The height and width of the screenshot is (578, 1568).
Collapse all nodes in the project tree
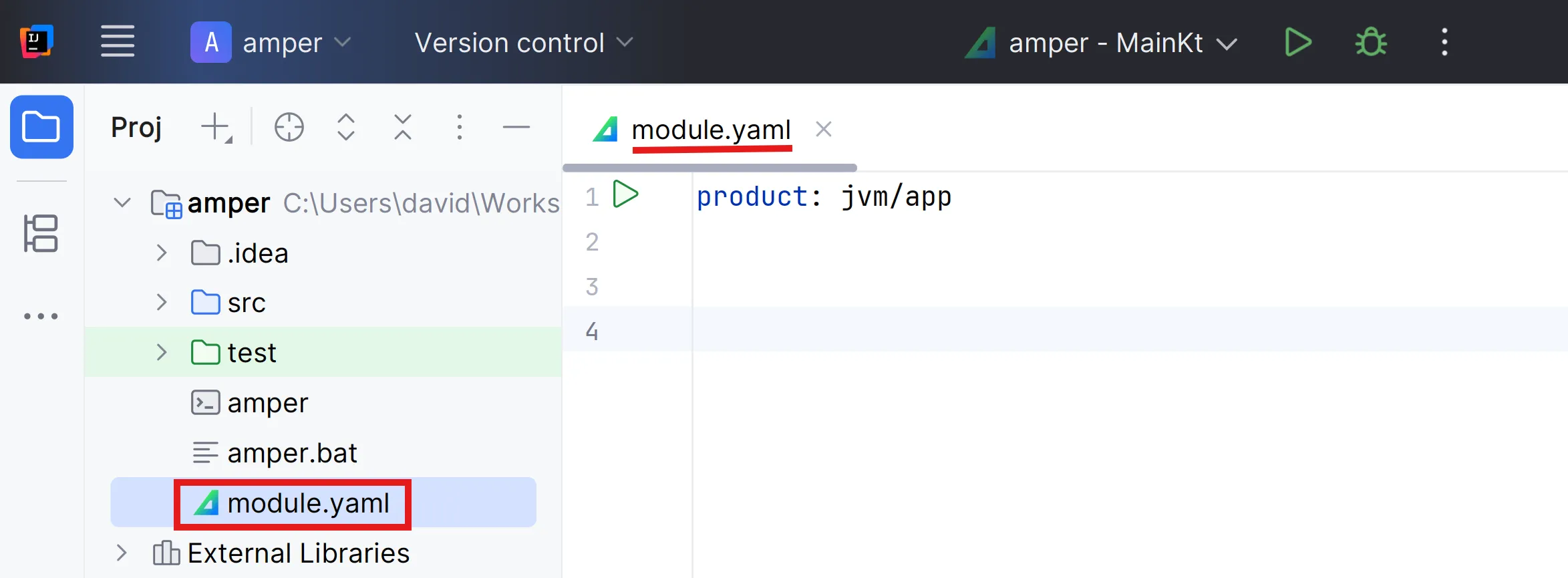coord(402,127)
